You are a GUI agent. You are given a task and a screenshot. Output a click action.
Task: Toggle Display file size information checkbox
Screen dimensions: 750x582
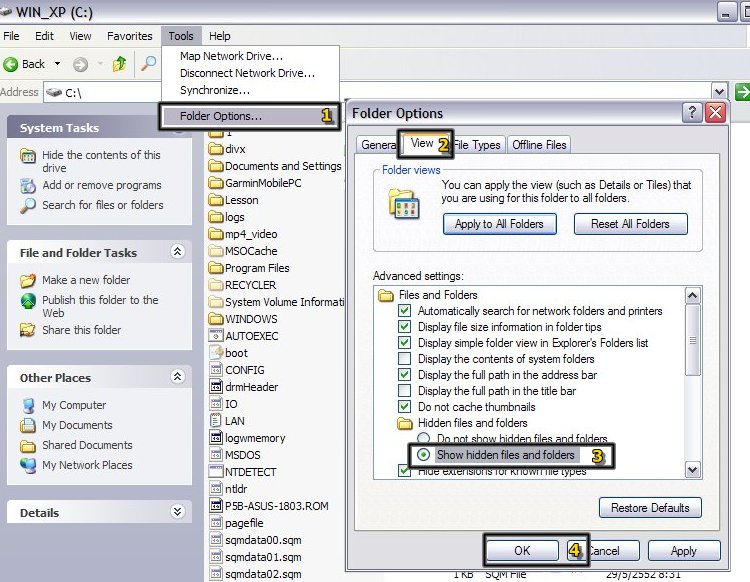(x=405, y=327)
